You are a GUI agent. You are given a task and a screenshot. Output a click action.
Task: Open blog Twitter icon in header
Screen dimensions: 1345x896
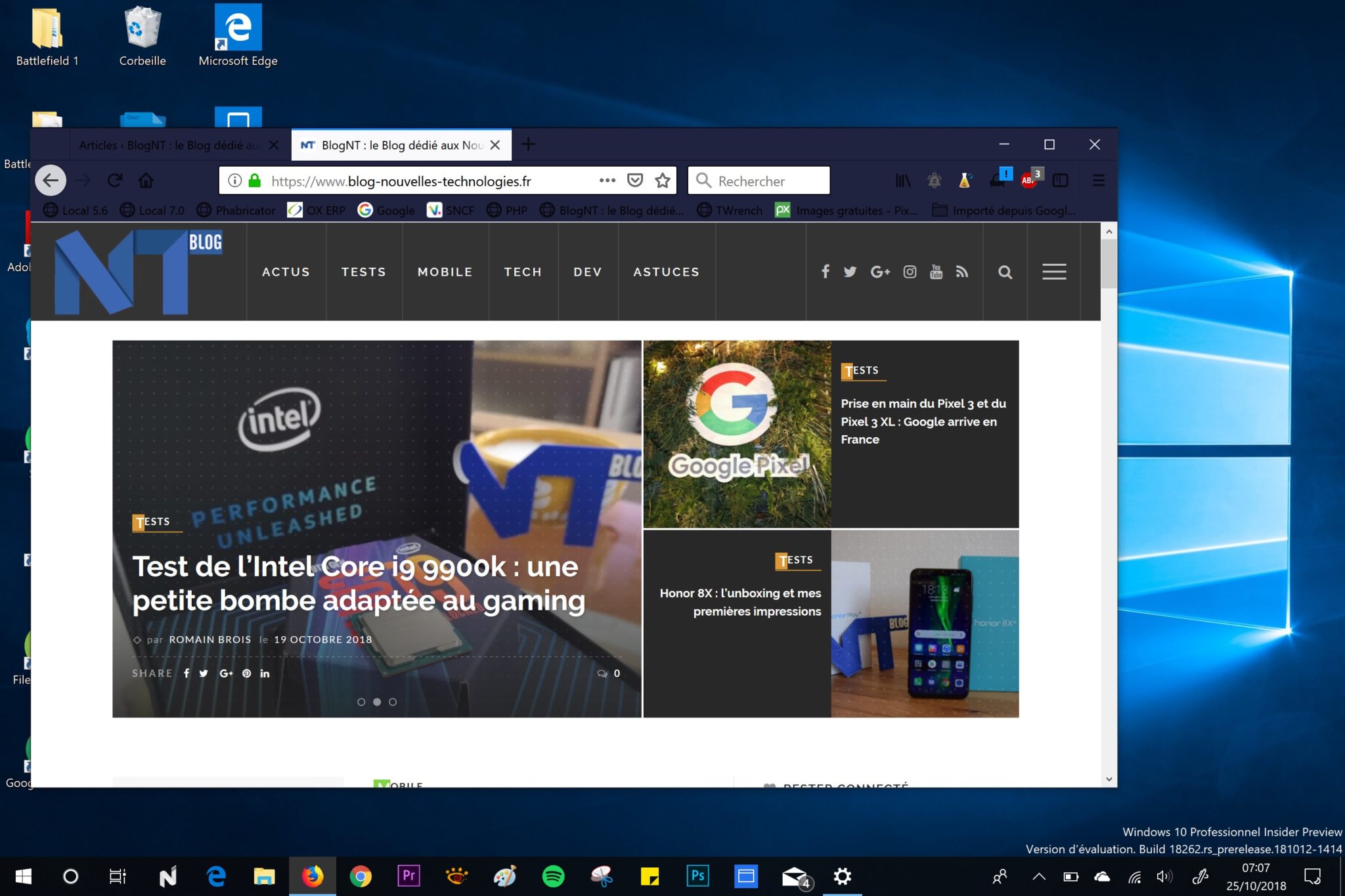pyautogui.click(x=850, y=272)
